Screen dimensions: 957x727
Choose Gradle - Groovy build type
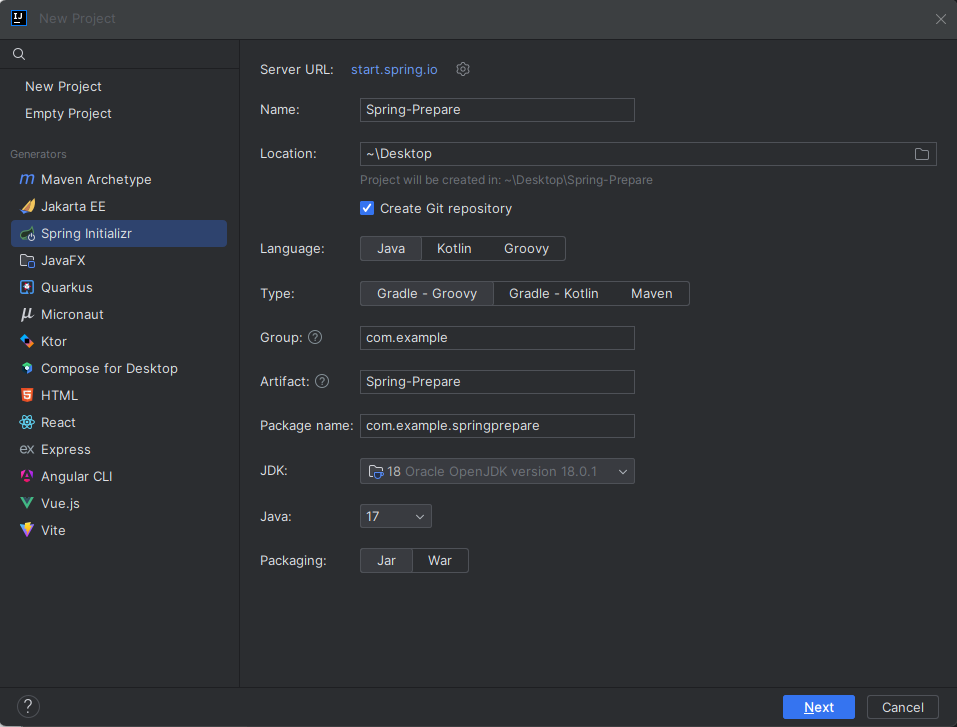click(x=427, y=294)
